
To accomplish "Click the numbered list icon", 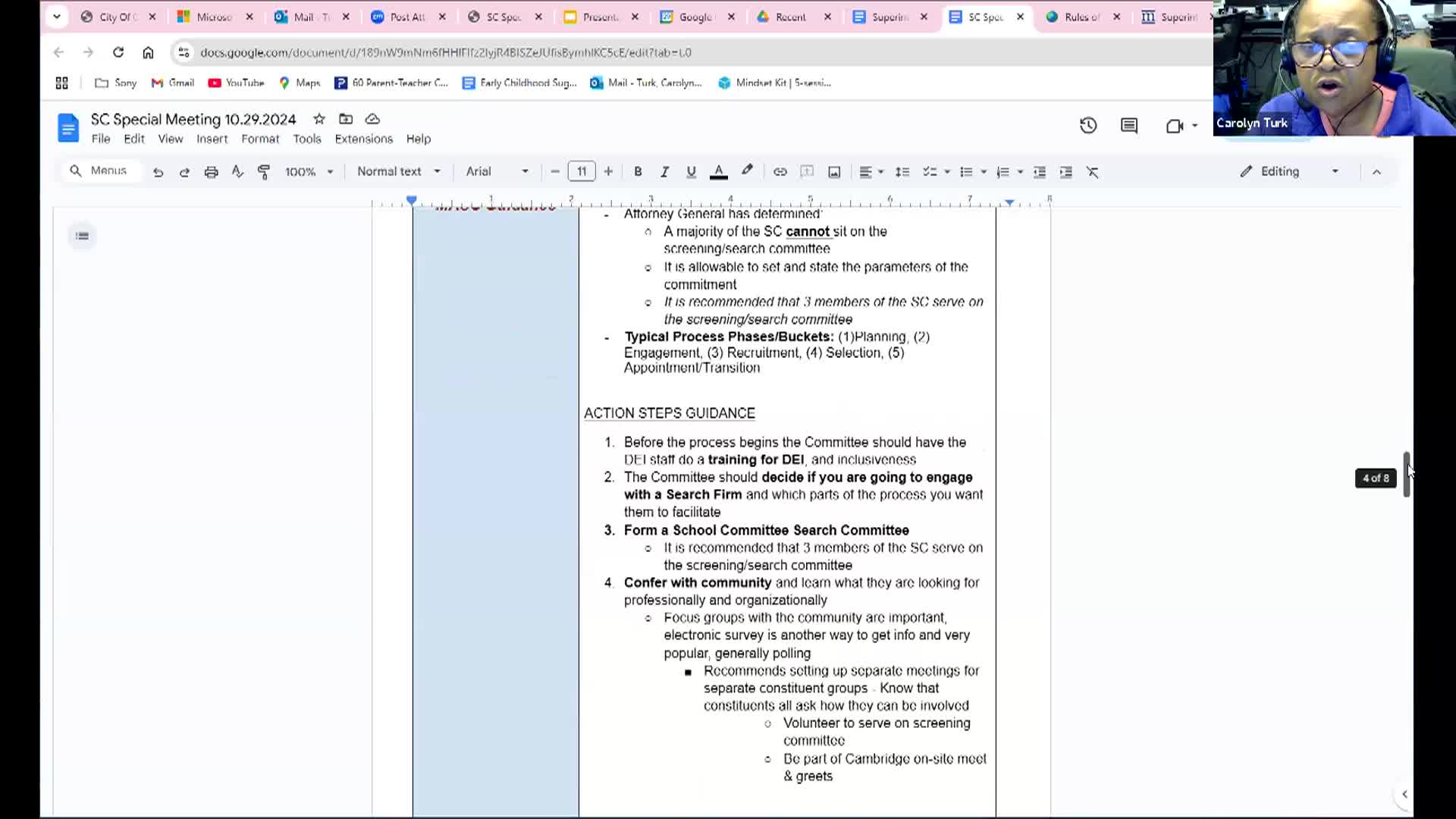I will [x=1003, y=172].
